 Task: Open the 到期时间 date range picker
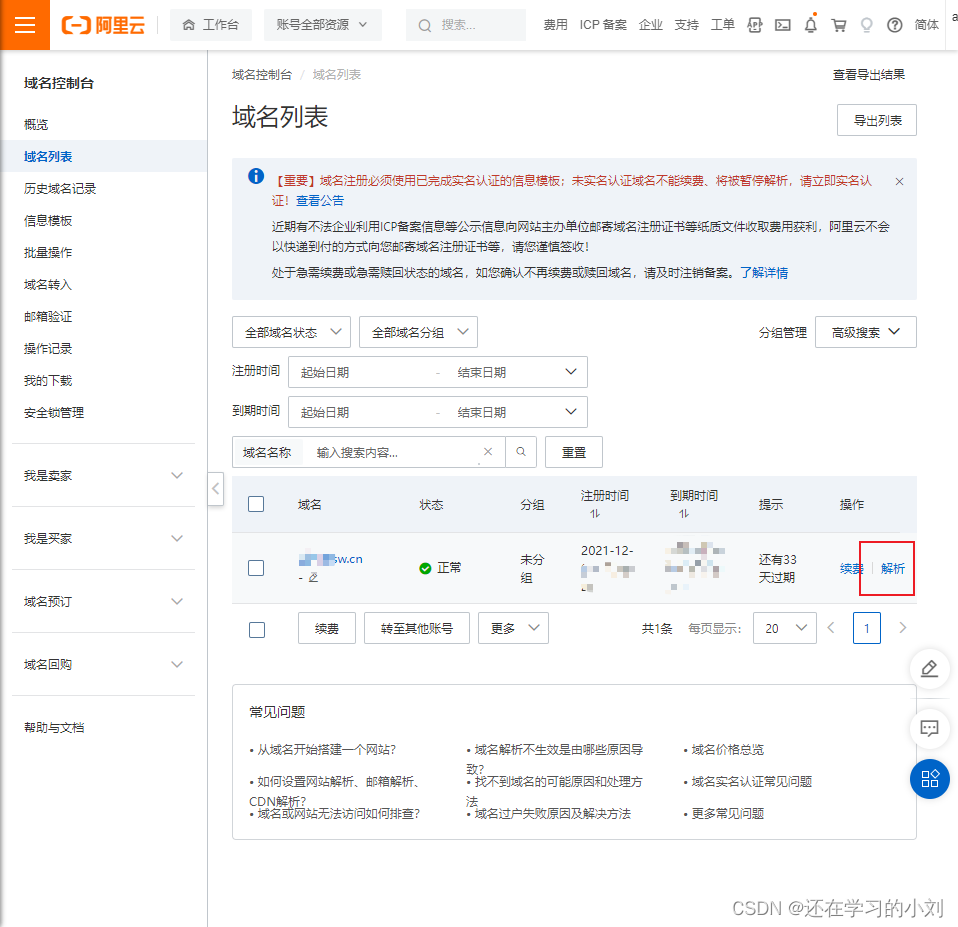coord(438,412)
